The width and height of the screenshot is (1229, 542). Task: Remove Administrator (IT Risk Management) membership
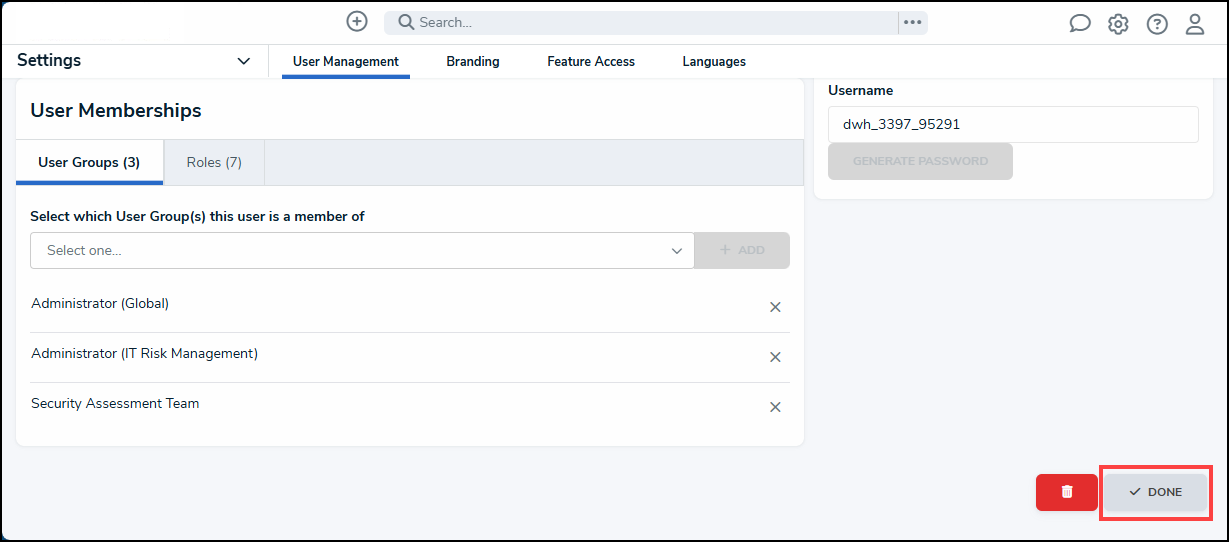[x=775, y=357]
